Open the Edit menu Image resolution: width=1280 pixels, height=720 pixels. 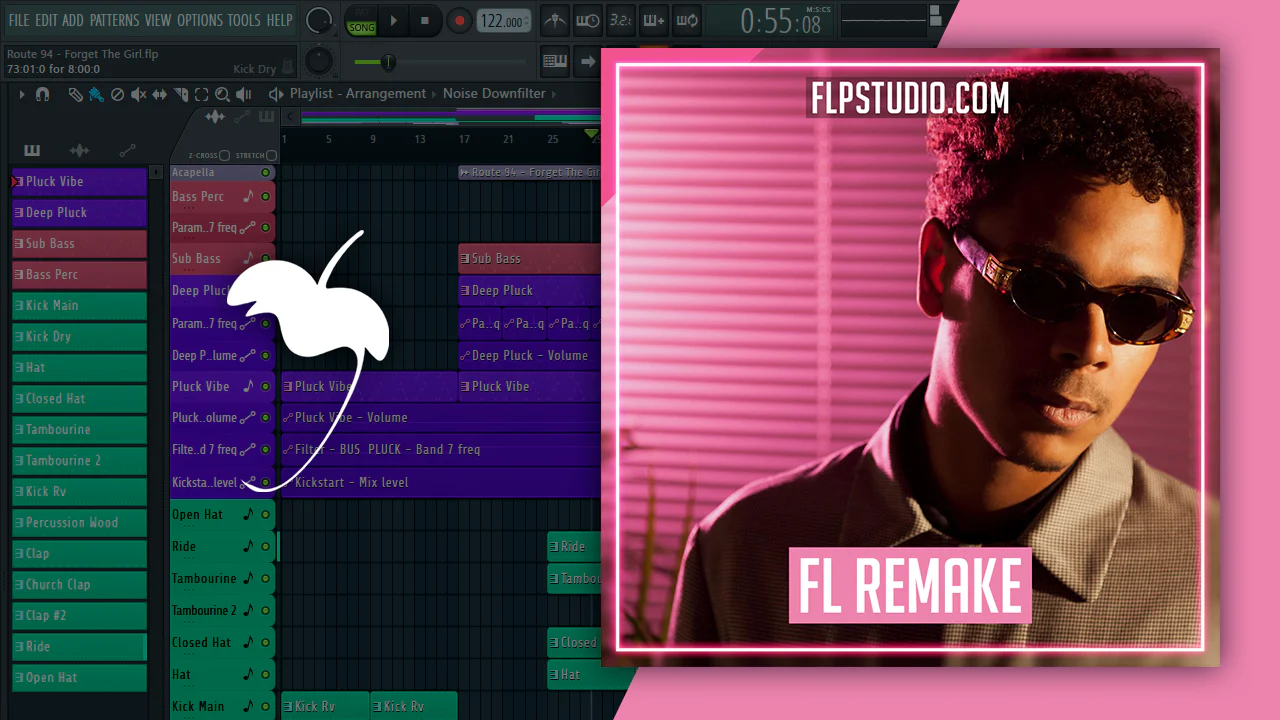46,20
